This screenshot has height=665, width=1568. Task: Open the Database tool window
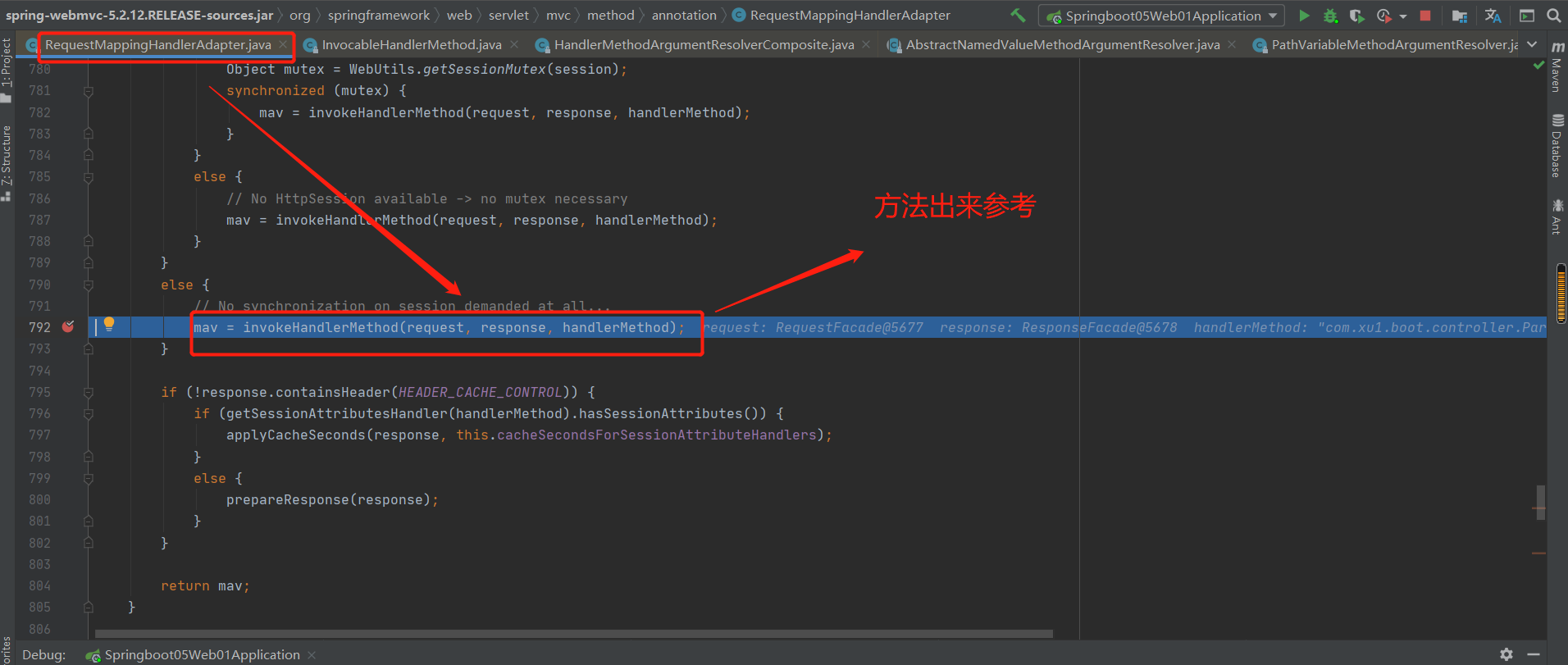[1557, 146]
